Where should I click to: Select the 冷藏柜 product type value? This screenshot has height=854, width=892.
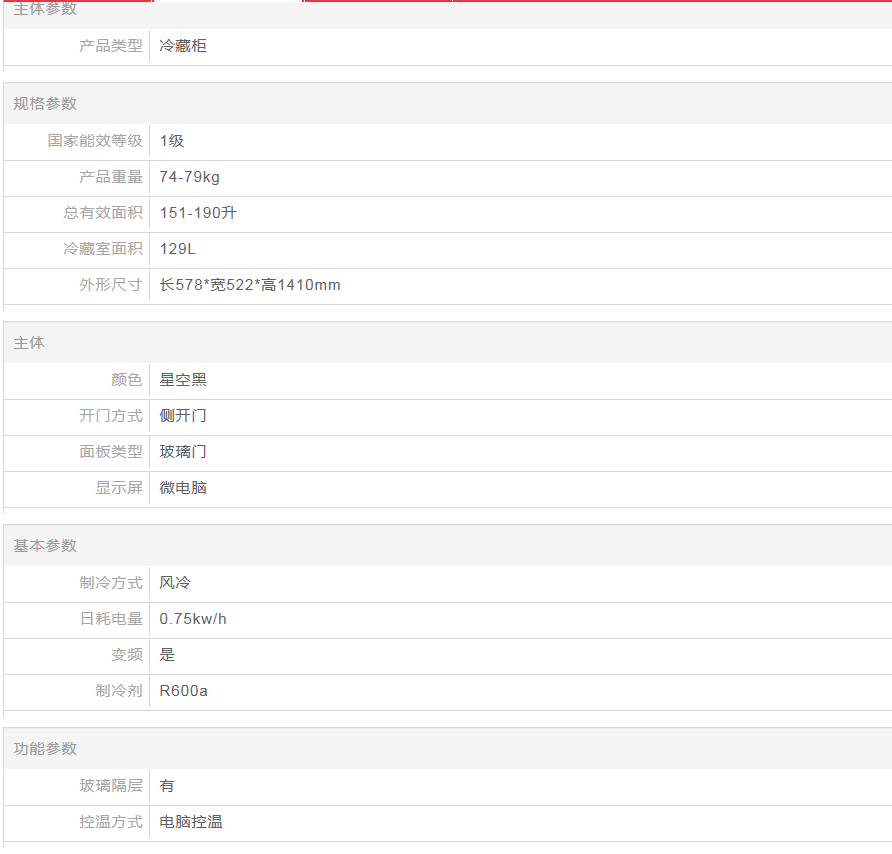(183, 46)
